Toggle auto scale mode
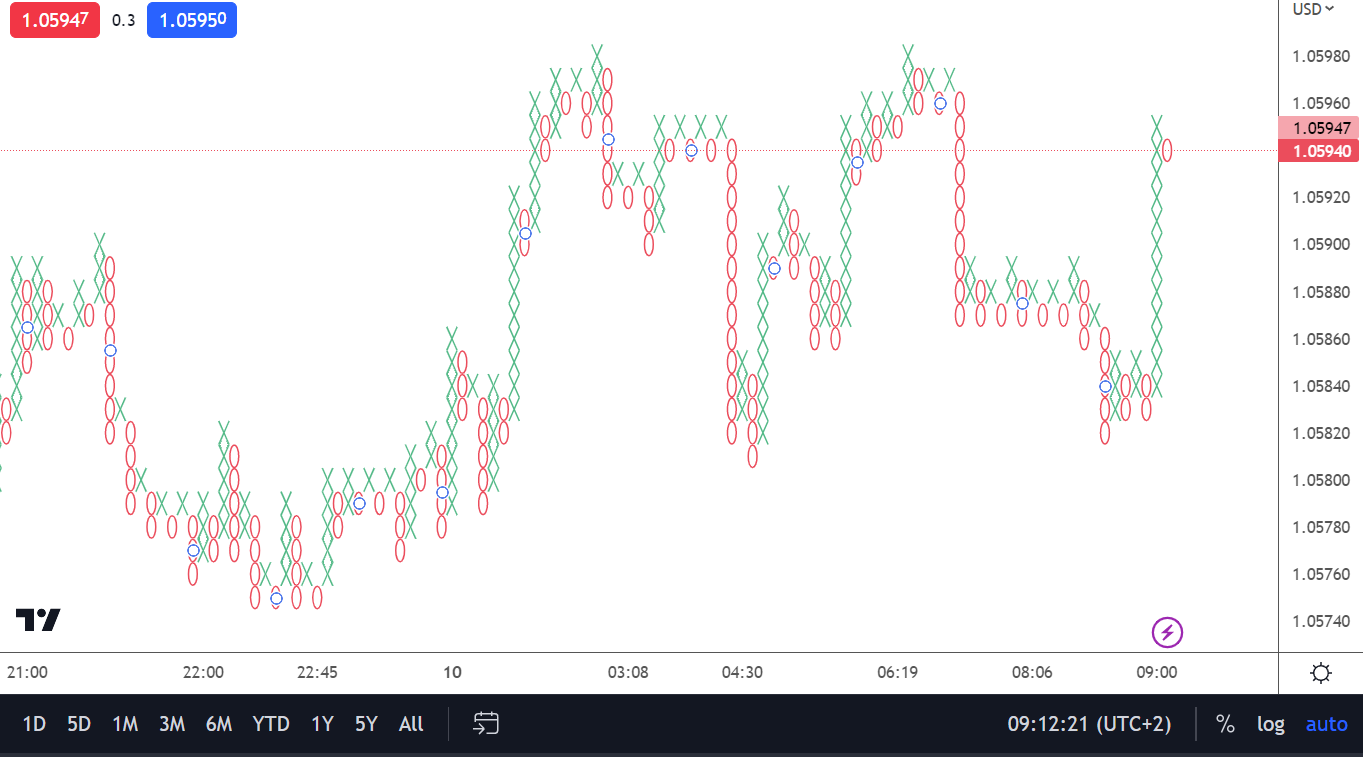Screen dimensions: 1363x757 point(1326,724)
